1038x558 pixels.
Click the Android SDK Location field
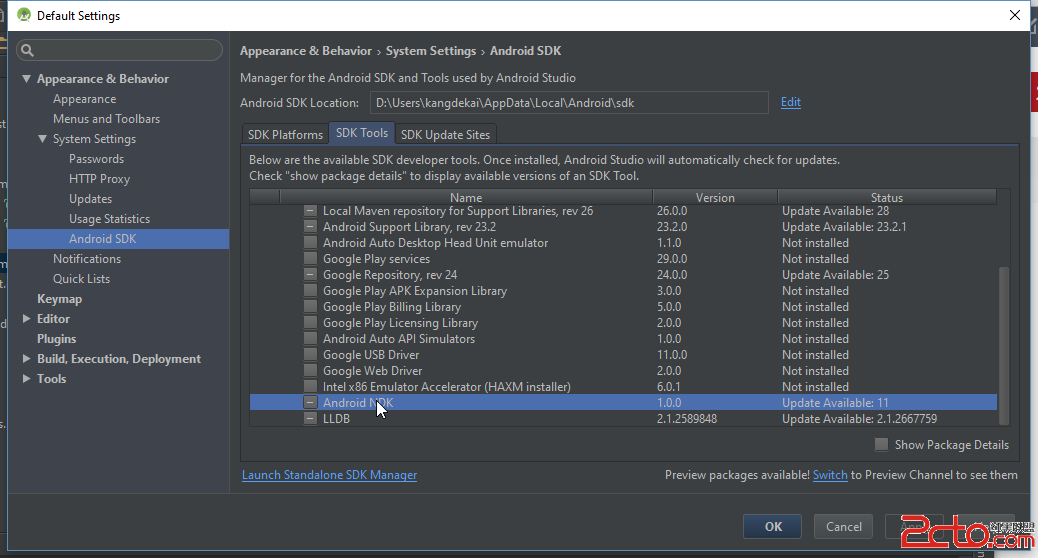568,102
